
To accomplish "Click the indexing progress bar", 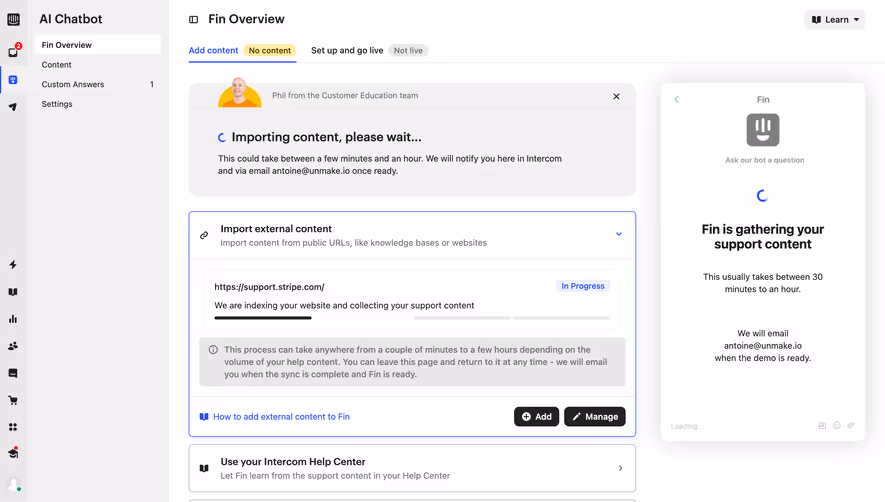I will pyautogui.click(x=412, y=318).
